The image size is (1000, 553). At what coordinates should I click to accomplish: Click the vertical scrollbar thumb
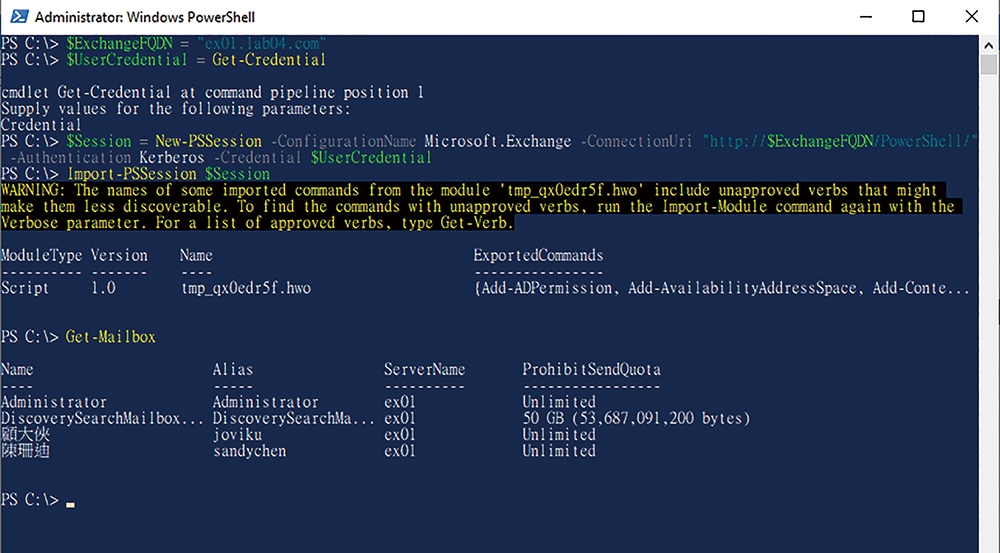tap(989, 64)
